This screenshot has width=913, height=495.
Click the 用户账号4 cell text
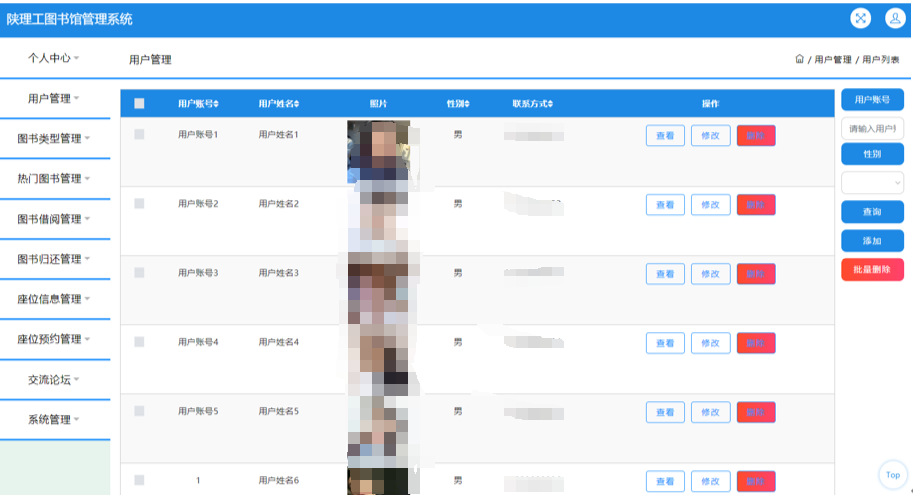198,342
